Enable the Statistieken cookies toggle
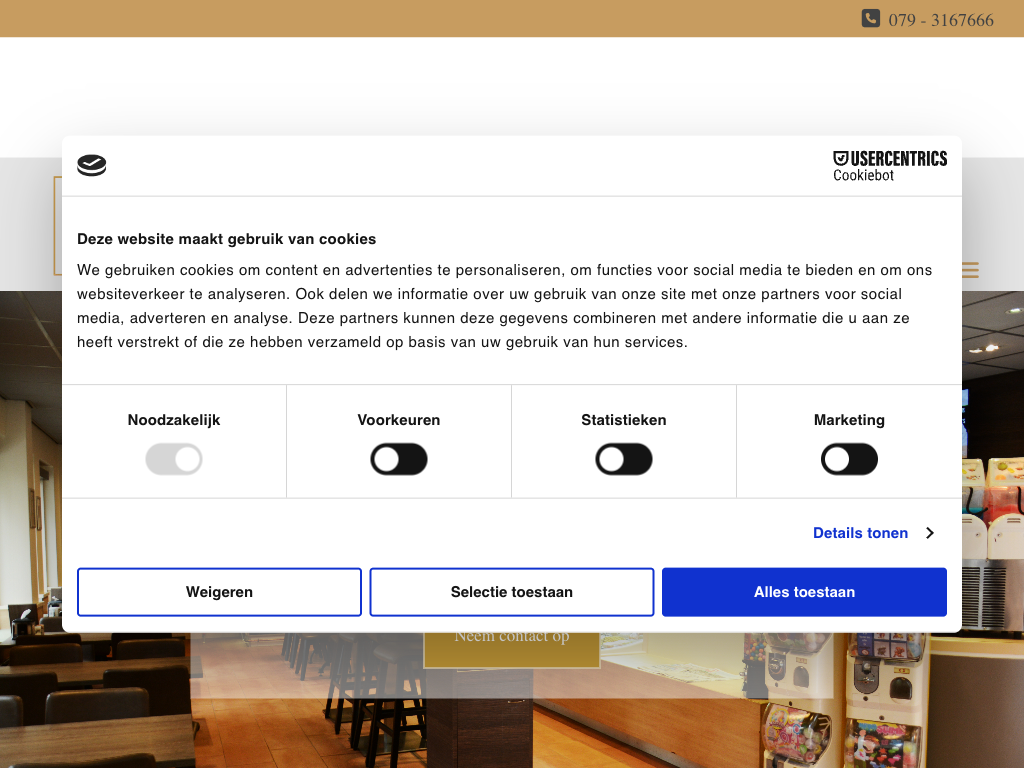This screenshot has height=768, width=1024. 624,460
